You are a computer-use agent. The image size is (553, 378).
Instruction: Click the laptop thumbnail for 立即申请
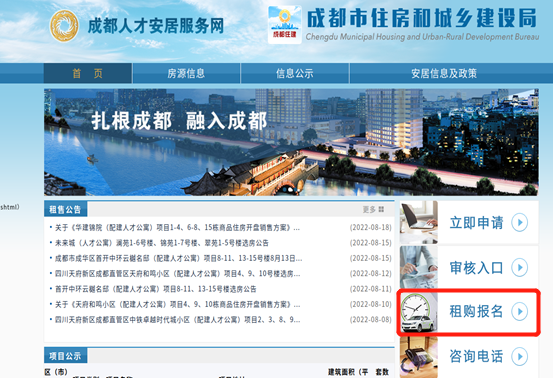pos(419,222)
